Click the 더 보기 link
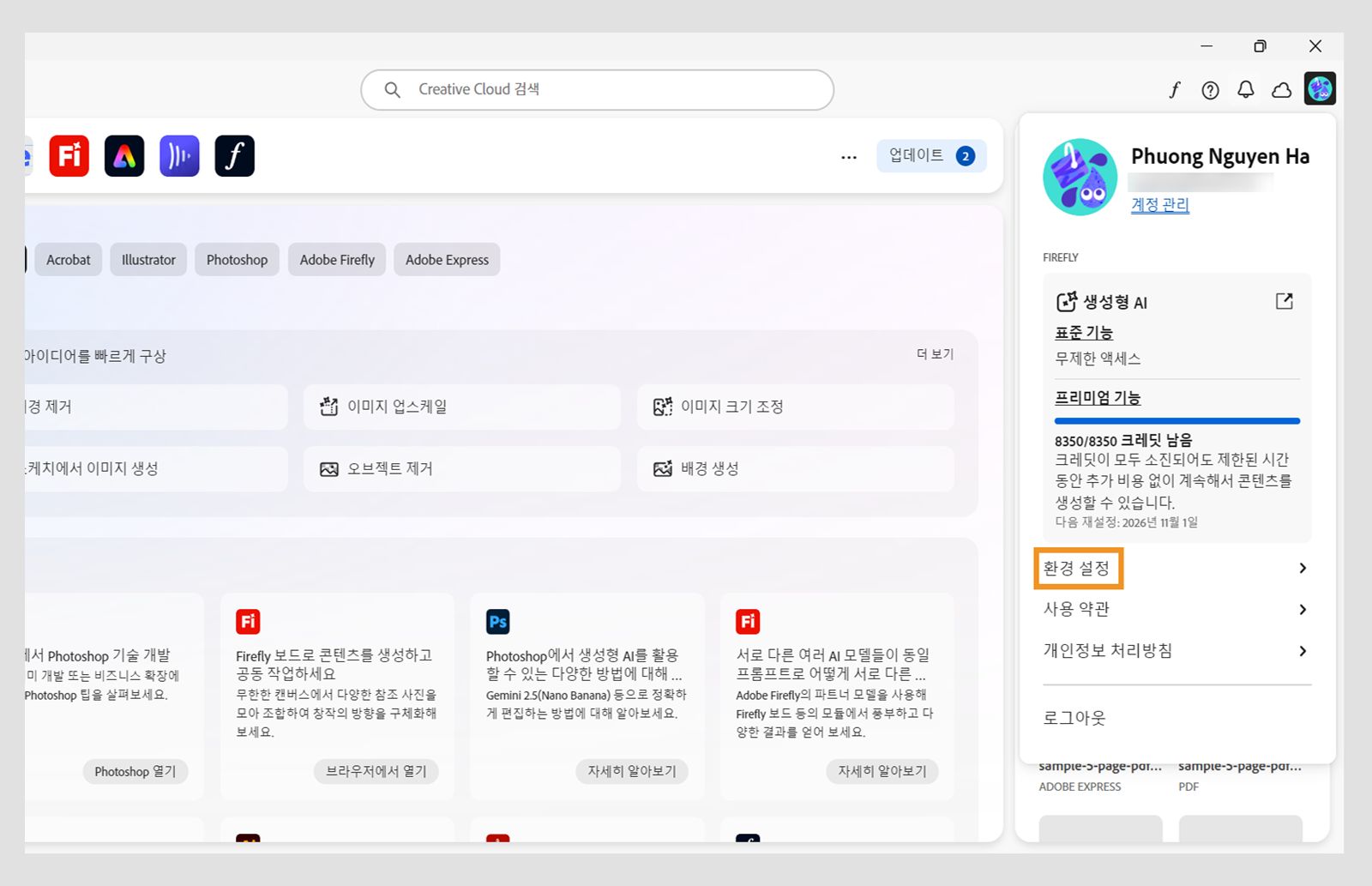 pos(935,354)
